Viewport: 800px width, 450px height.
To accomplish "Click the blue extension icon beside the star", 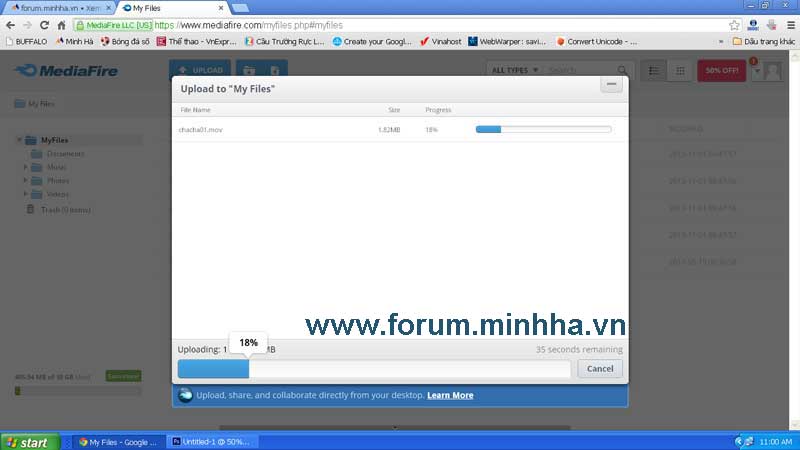I will pos(753,25).
